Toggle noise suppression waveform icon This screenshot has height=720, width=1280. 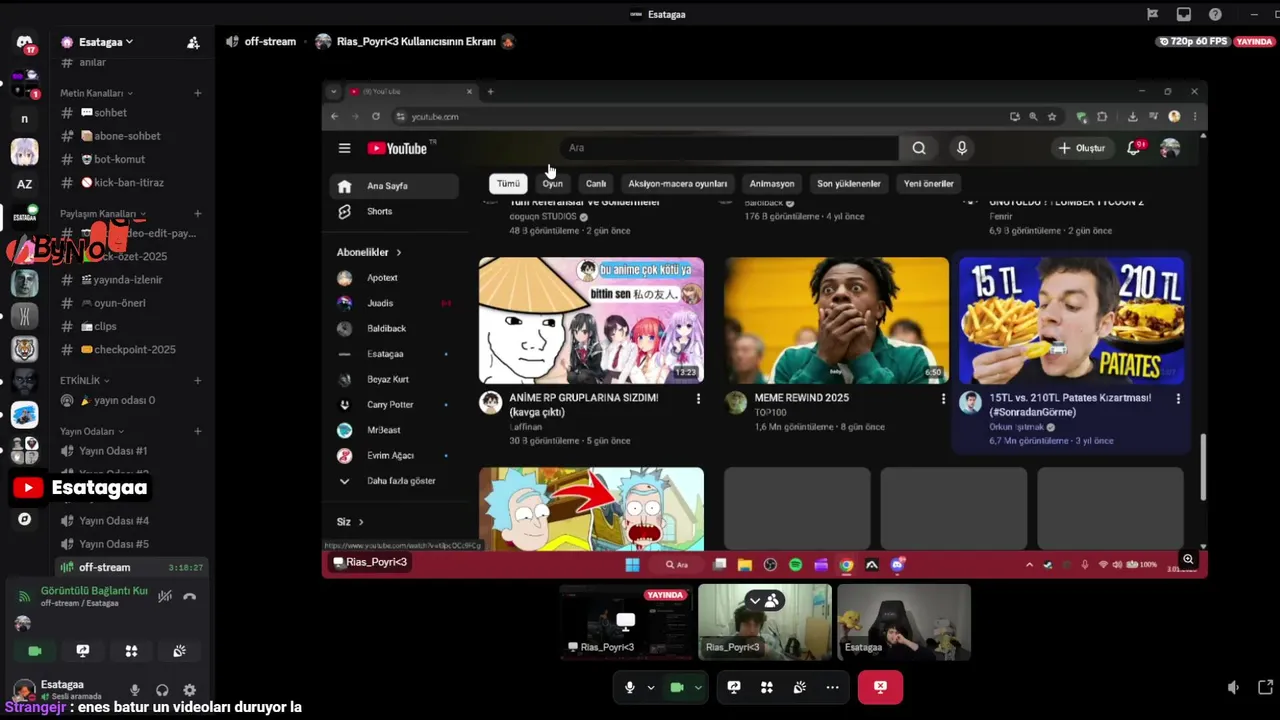tap(165, 596)
